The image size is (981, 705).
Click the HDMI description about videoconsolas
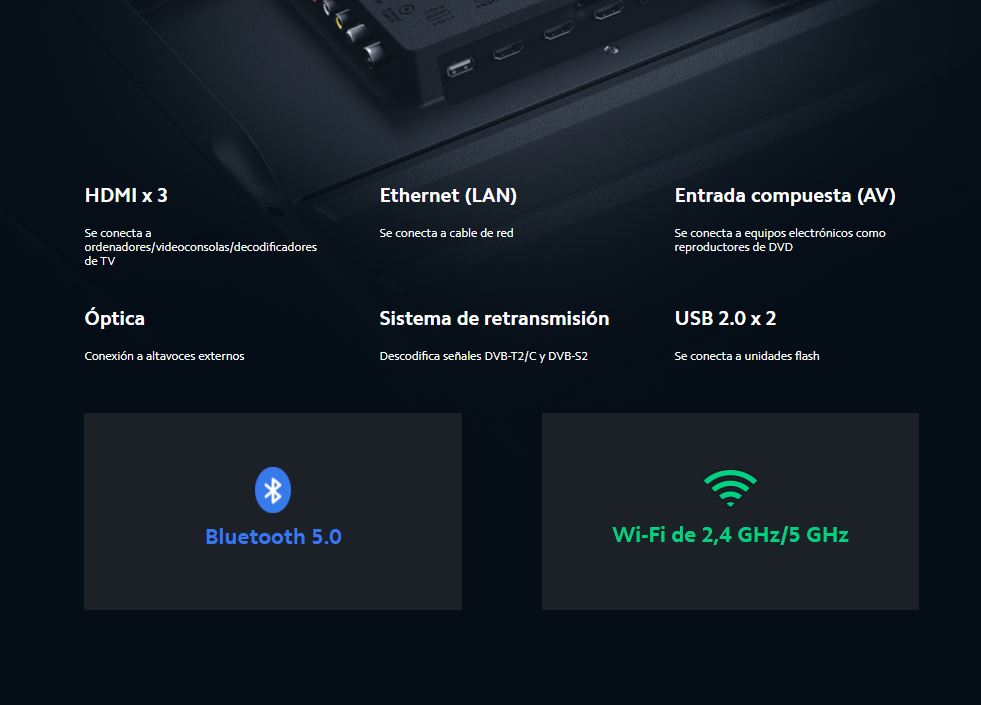[201, 246]
